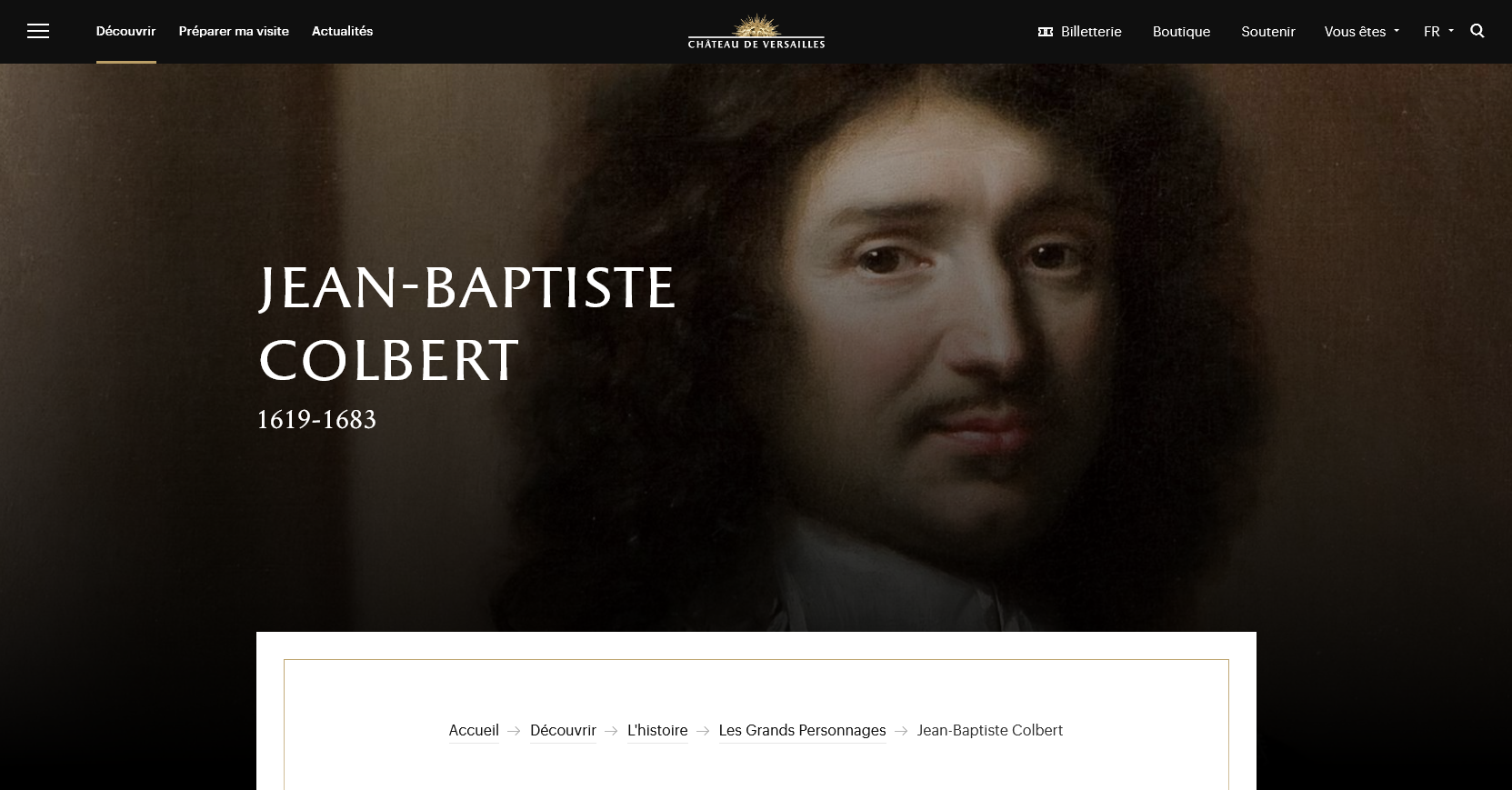Click the Découvrir breadcrumb link

563,730
